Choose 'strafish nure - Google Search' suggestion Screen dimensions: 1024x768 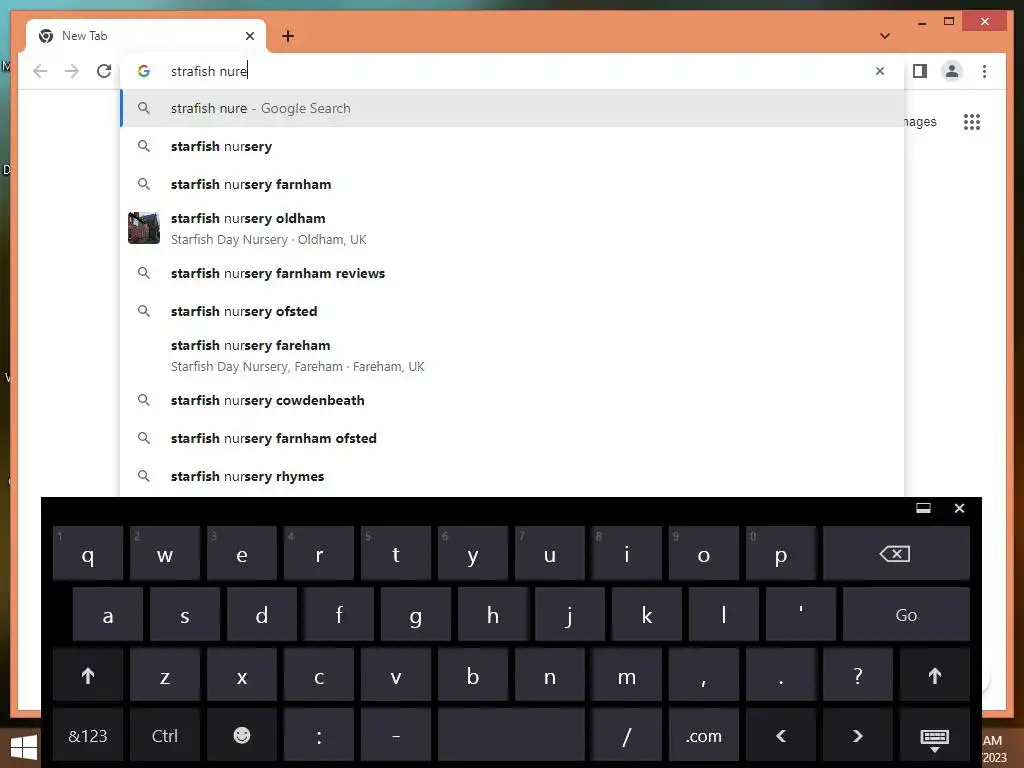tap(513, 108)
